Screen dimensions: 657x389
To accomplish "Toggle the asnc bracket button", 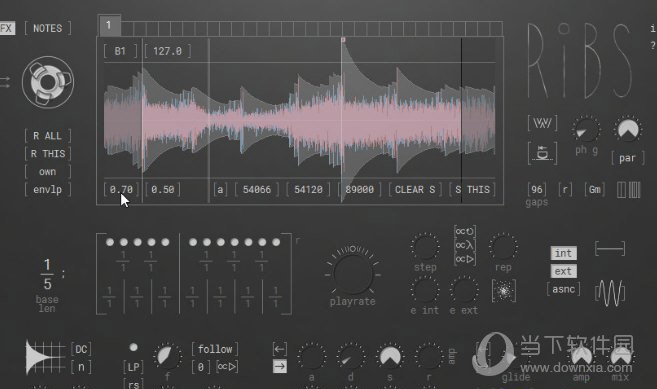I will click(564, 289).
